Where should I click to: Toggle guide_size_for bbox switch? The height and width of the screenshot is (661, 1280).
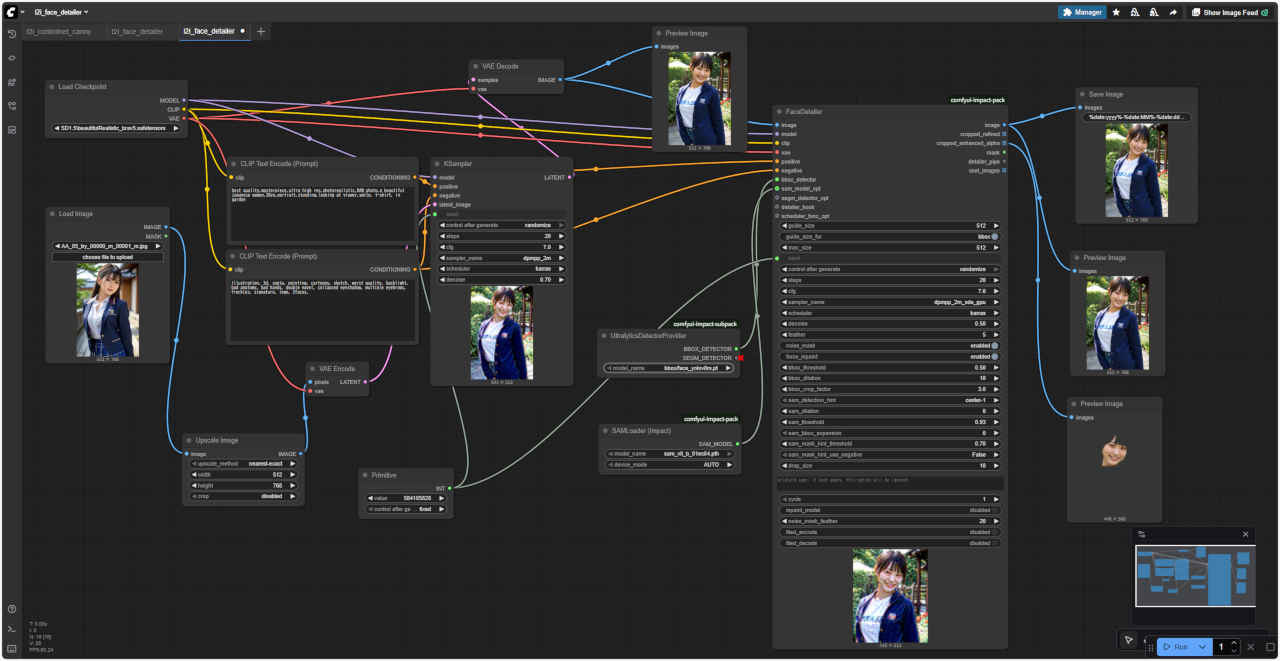(x=995, y=237)
